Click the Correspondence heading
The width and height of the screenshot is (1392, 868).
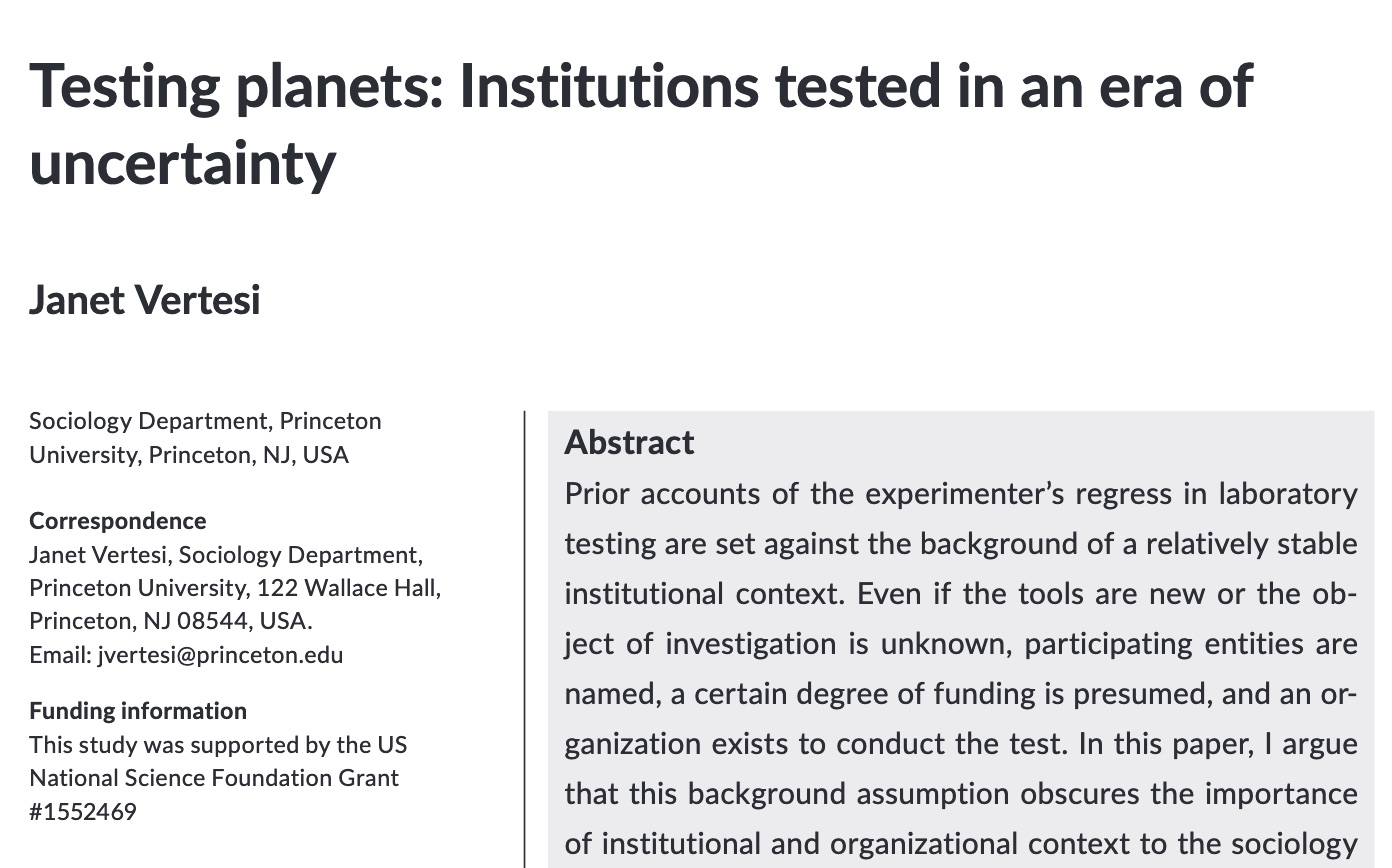coord(118,521)
